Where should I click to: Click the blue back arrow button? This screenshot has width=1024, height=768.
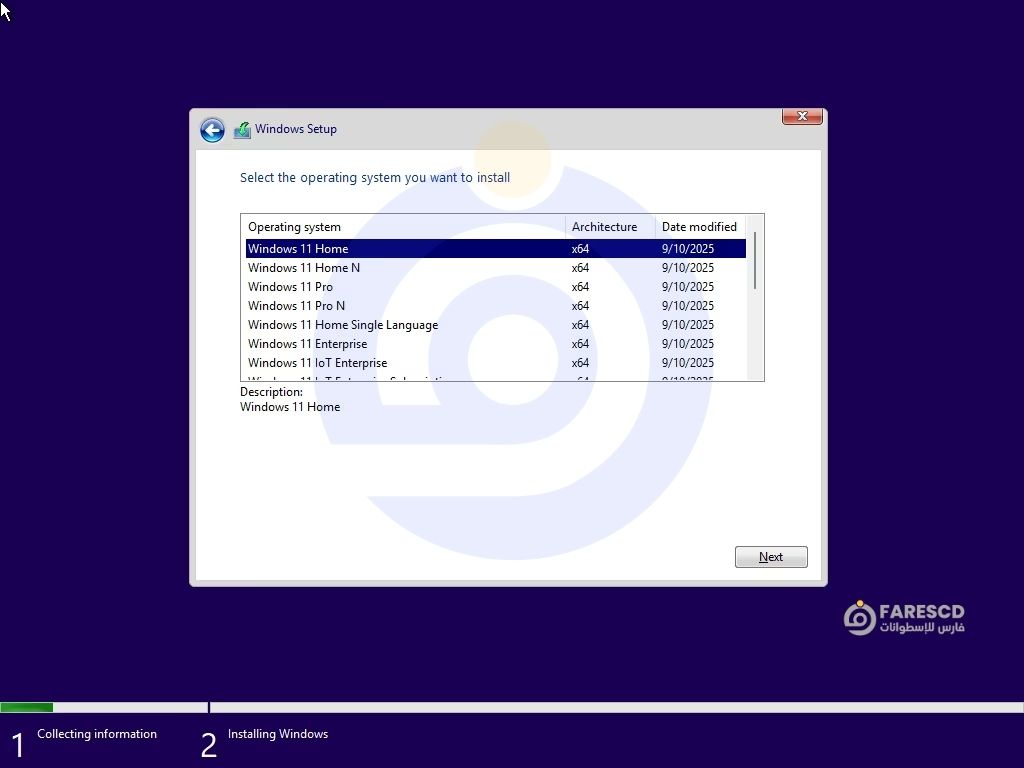click(x=212, y=130)
